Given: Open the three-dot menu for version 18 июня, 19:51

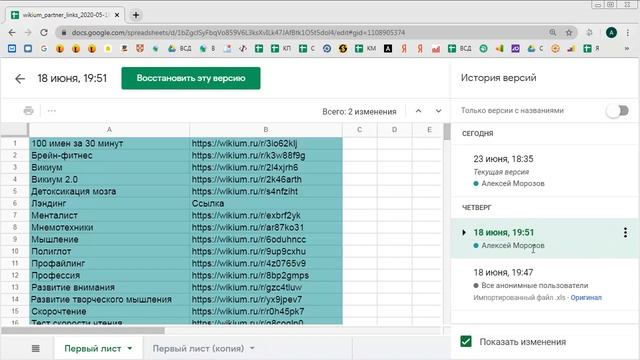Looking at the screenshot, I should (x=625, y=233).
